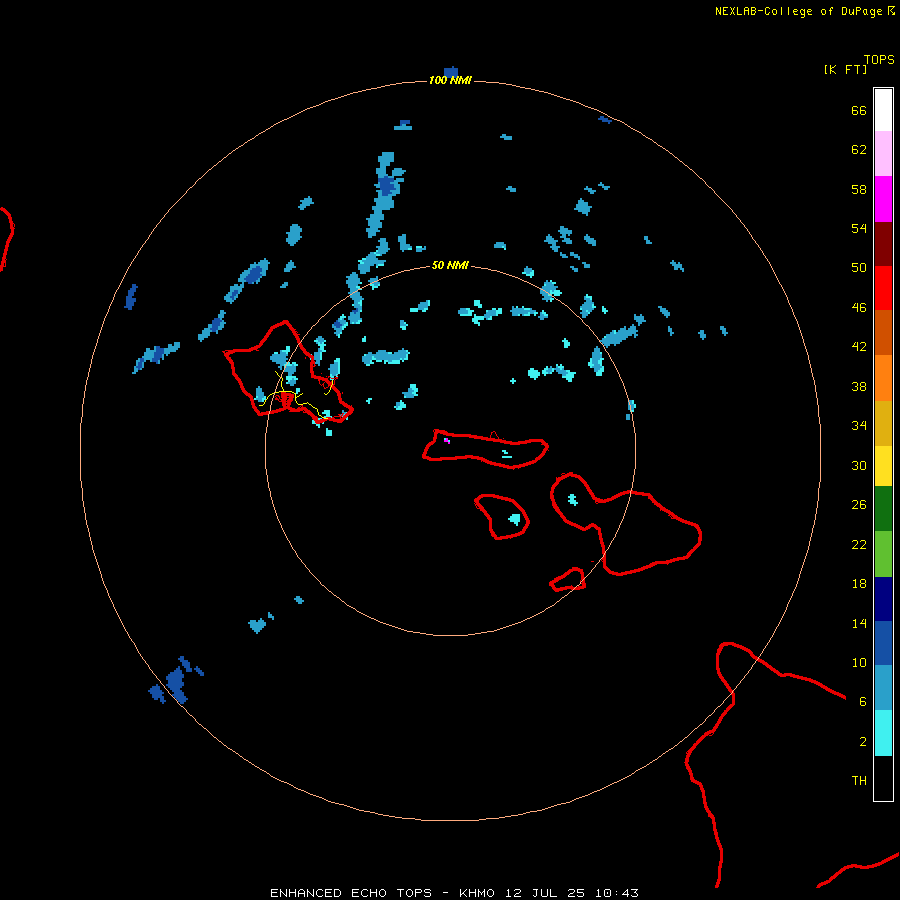Click the [K FT] units label
Screen dimensions: 900x900
coord(845,69)
